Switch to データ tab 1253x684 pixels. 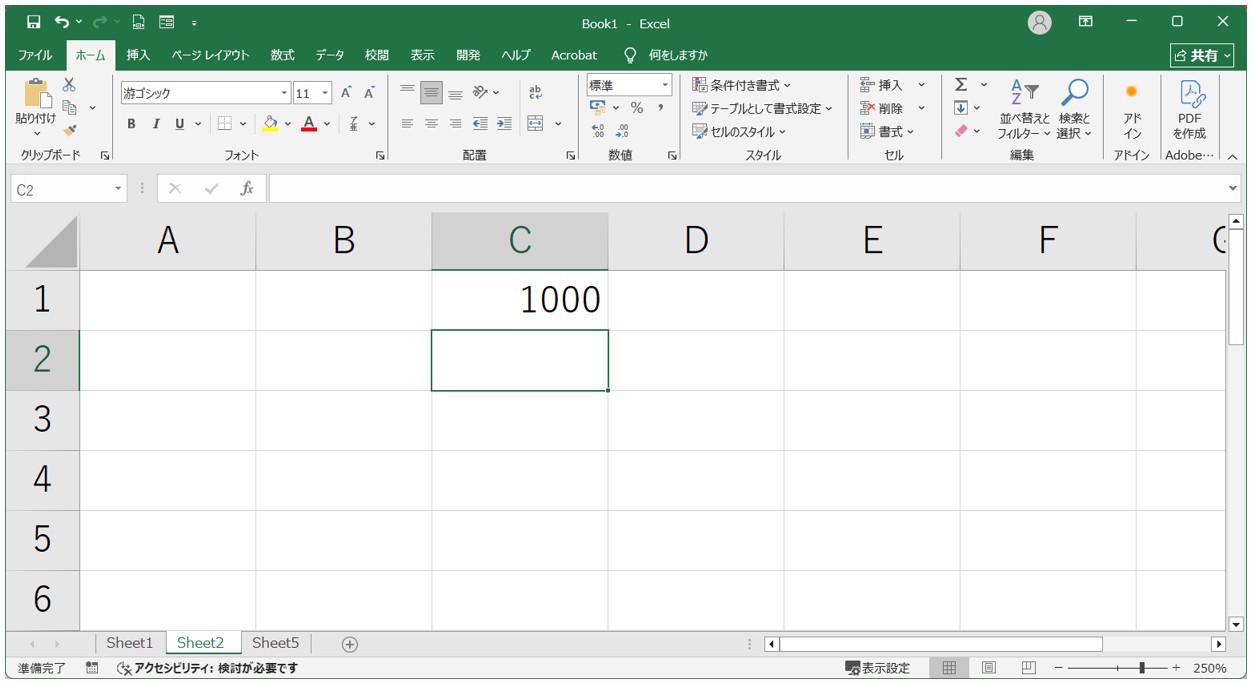click(330, 55)
